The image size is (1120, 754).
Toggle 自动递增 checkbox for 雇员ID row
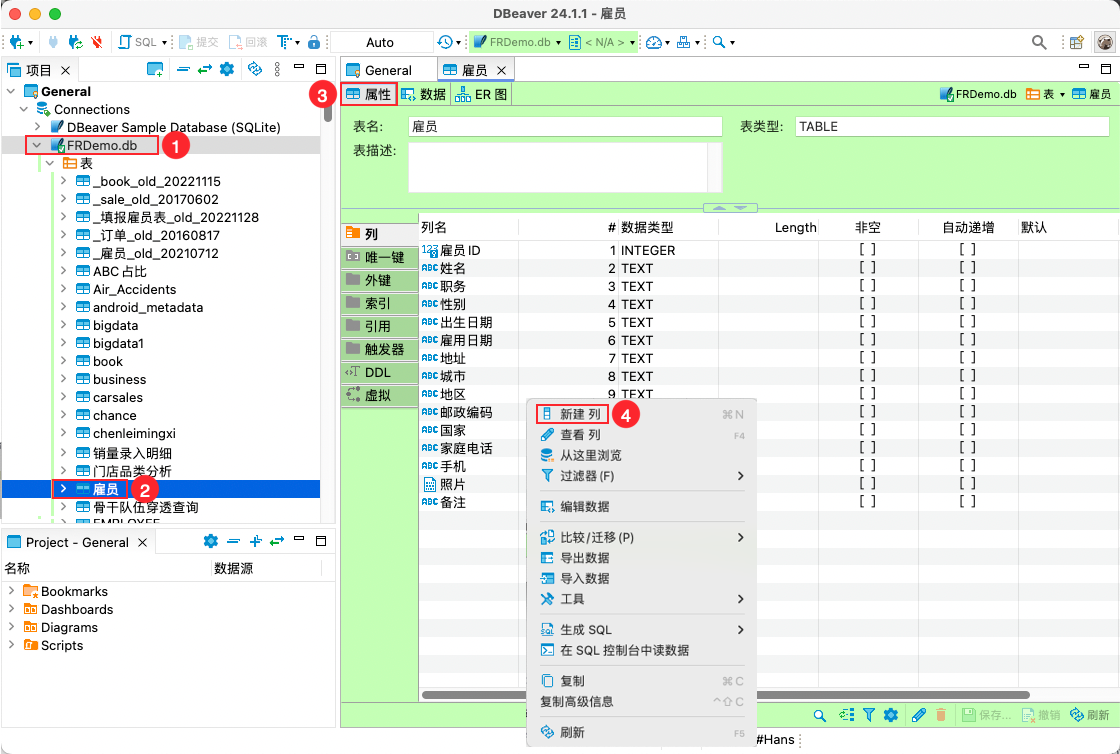tap(967, 250)
